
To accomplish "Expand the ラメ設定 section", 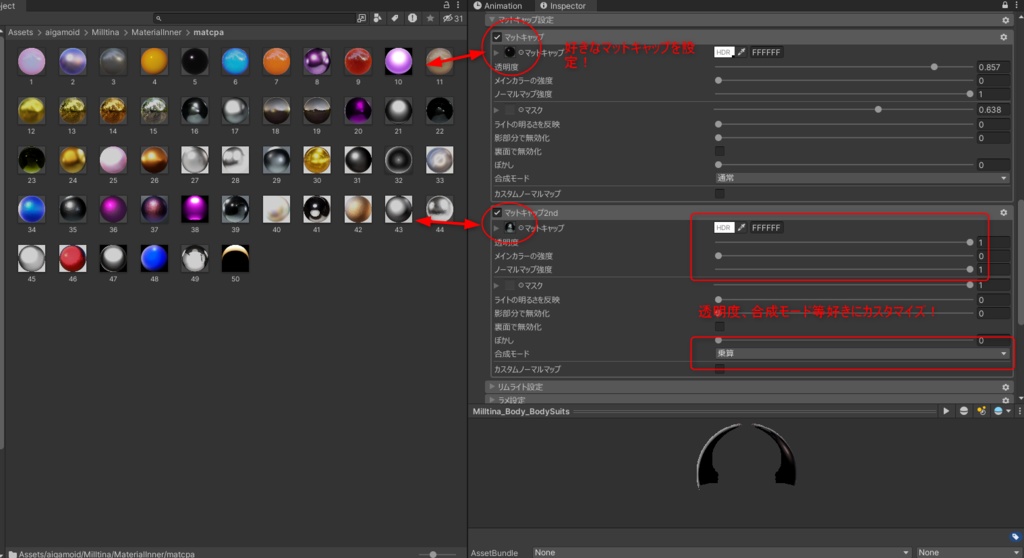I will tap(492, 399).
